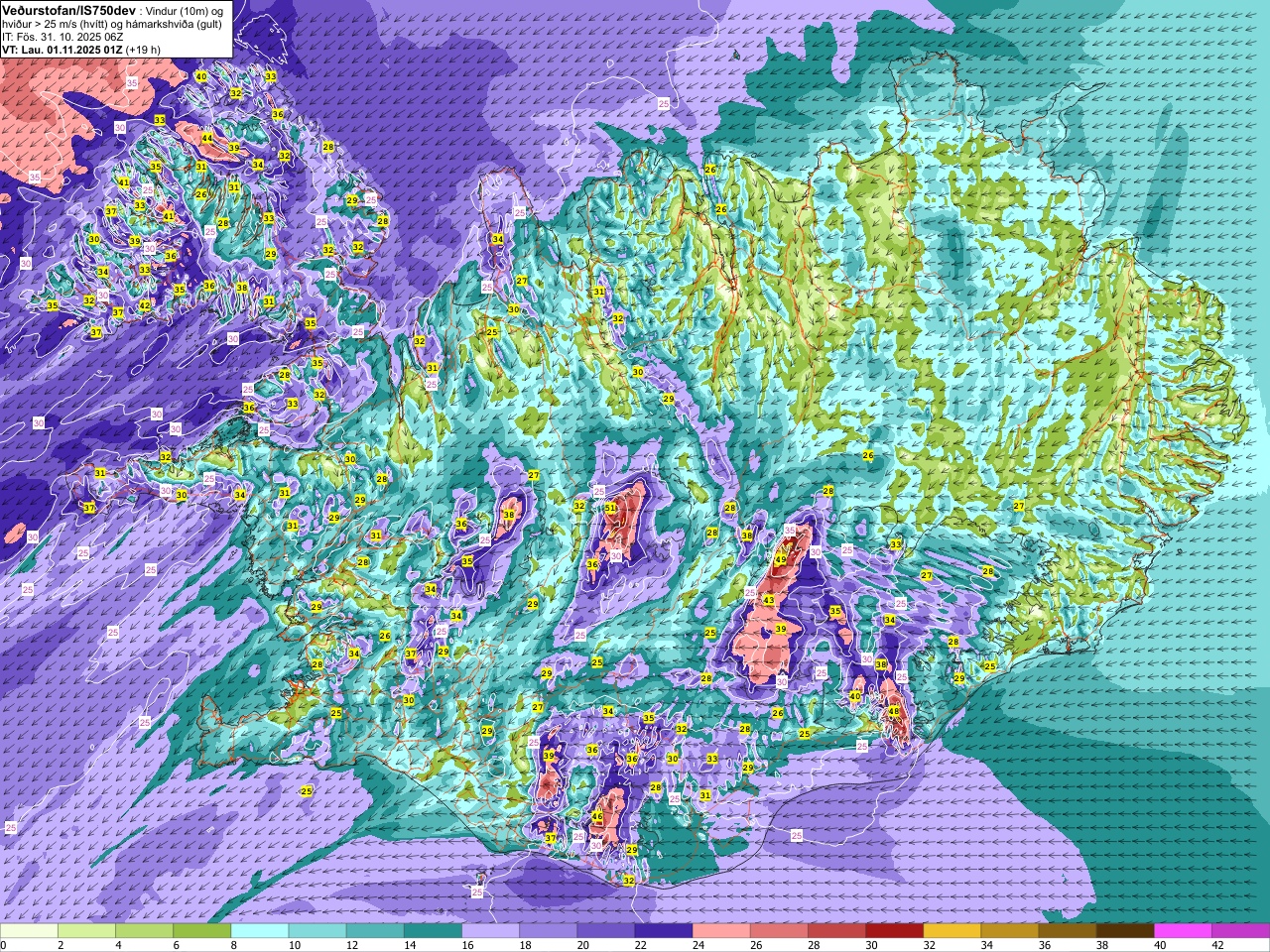1270x952 pixels.
Task: Click the legend tick label '0'
Action: (4, 945)
